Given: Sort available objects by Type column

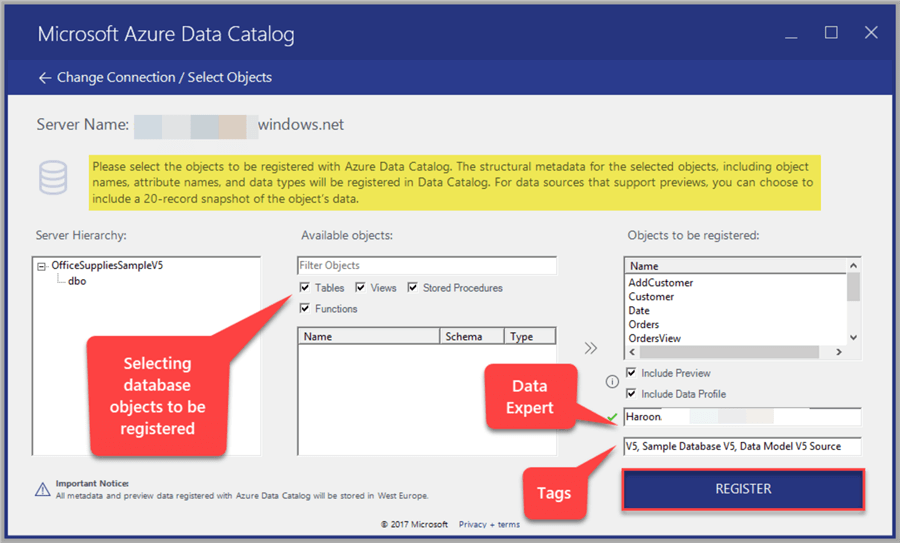Looking at the screenshot, I should (530, 336).
